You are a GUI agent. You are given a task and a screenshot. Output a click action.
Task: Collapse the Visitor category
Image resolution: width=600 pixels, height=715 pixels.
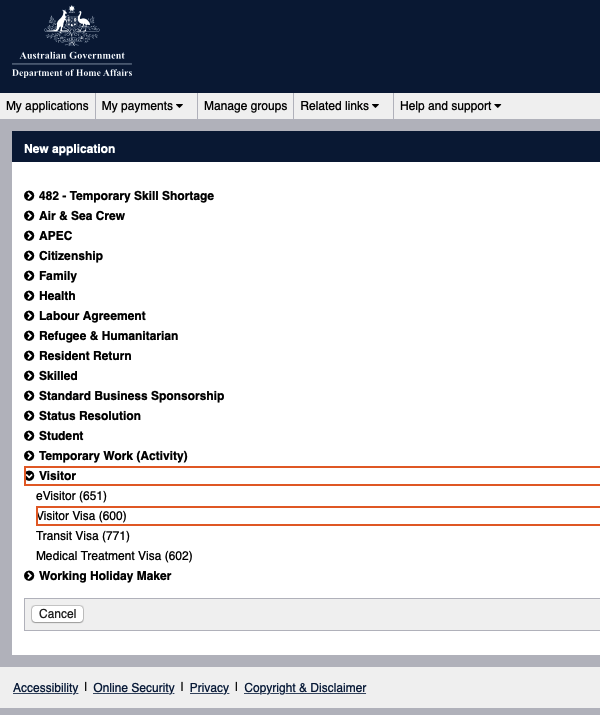(30, 476)
